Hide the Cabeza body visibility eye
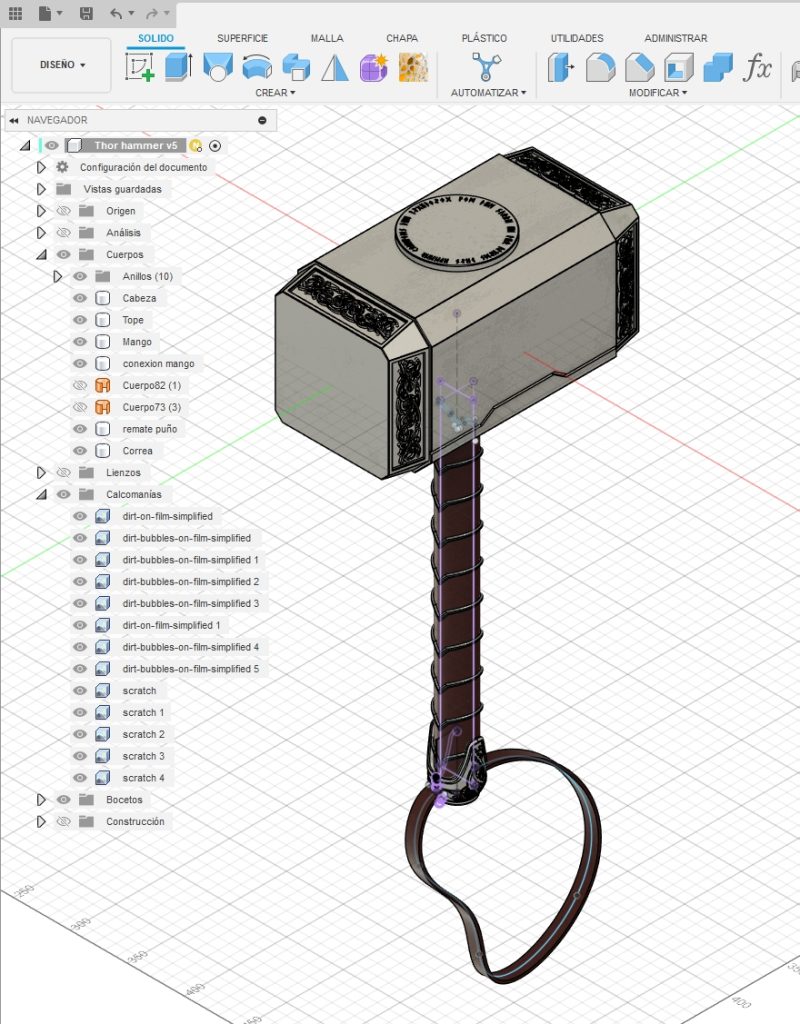Viewport: 800px width, 1024px height. (x=80, y=298)
